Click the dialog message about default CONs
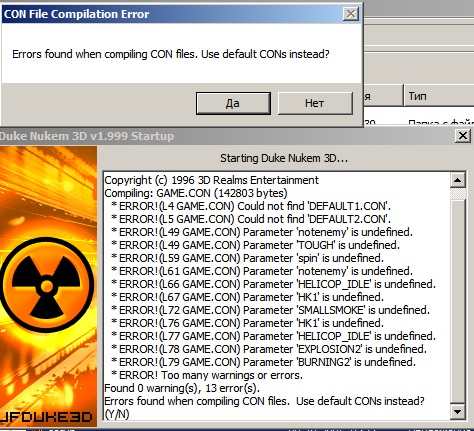Screen dimensions: 474x431 click(x=171, y=54)
